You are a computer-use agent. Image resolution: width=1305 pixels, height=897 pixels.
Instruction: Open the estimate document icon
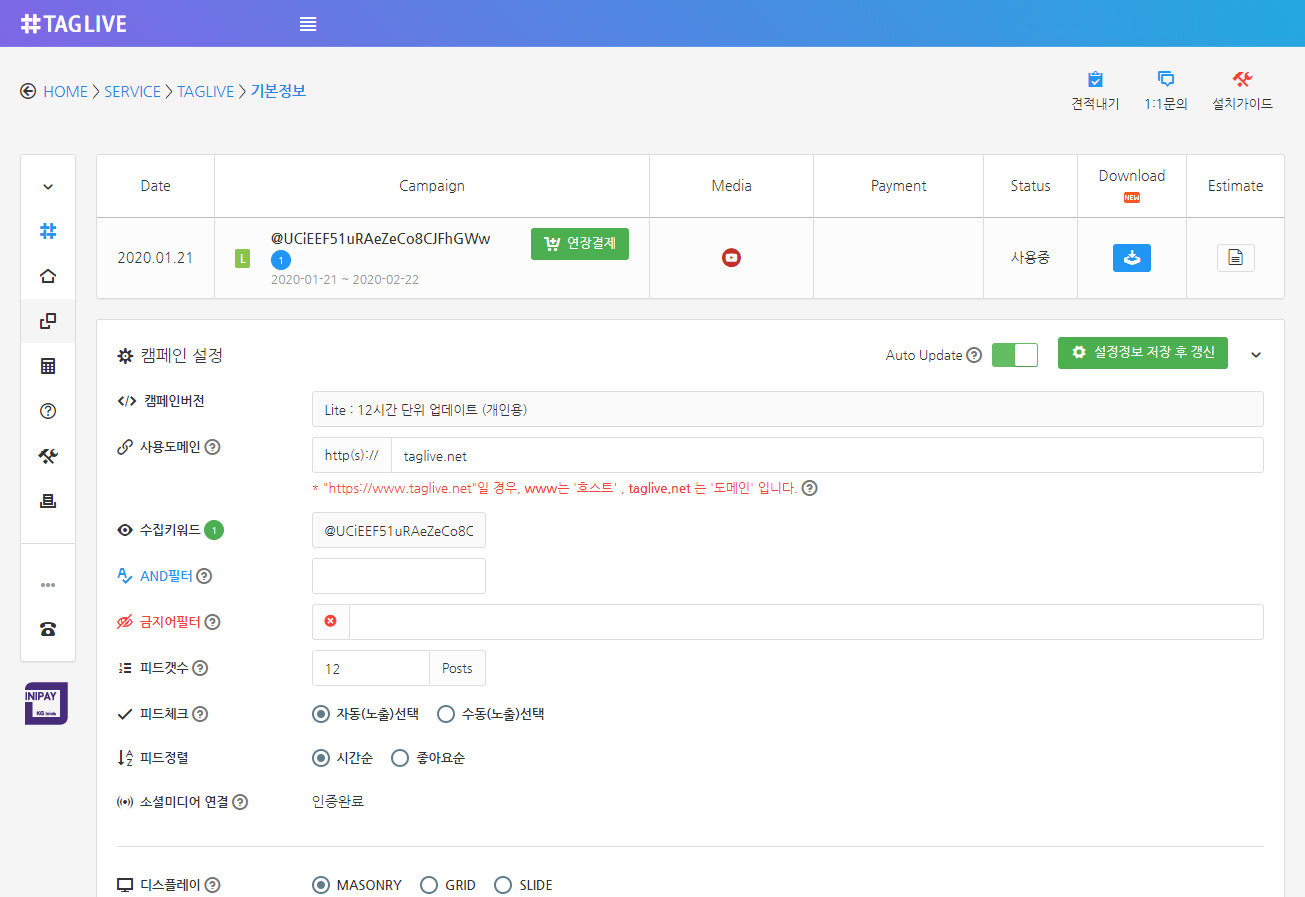click(1235, 258)
